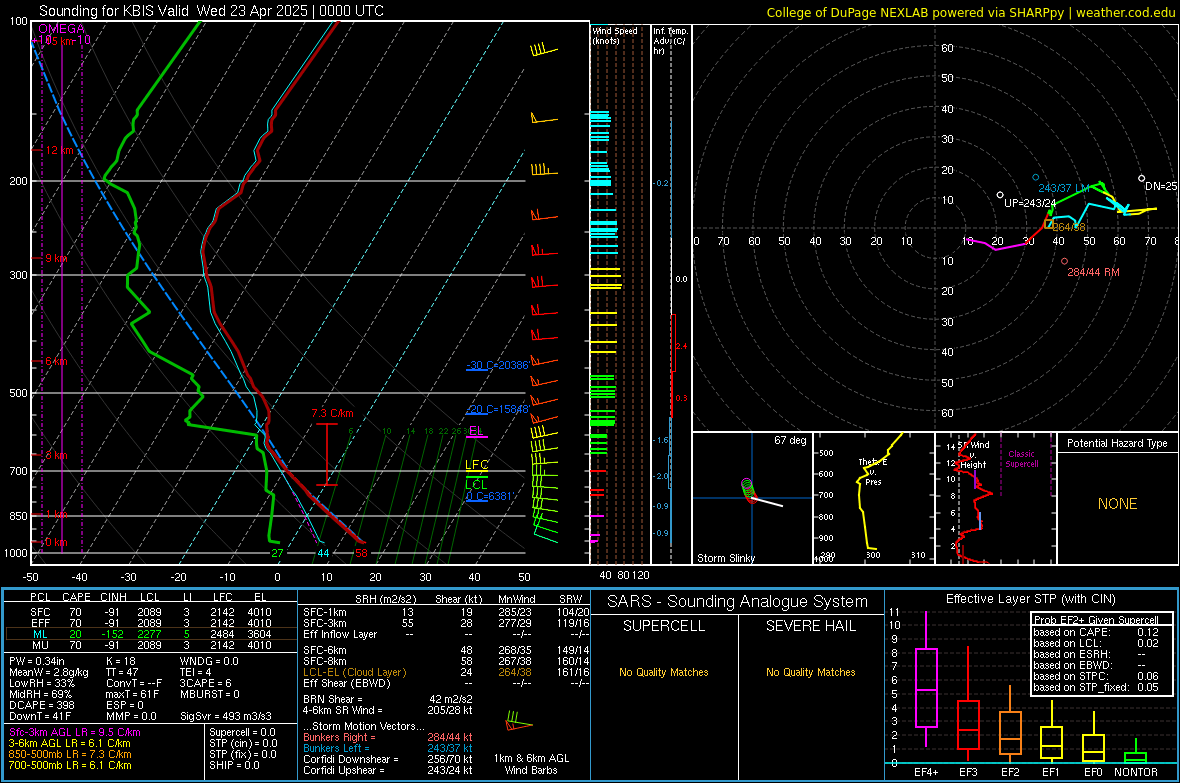Screen dimensions: 1180x783
Task: Click the 850-500mb LR = 7.3 C/km line
Action: point(70,754)
